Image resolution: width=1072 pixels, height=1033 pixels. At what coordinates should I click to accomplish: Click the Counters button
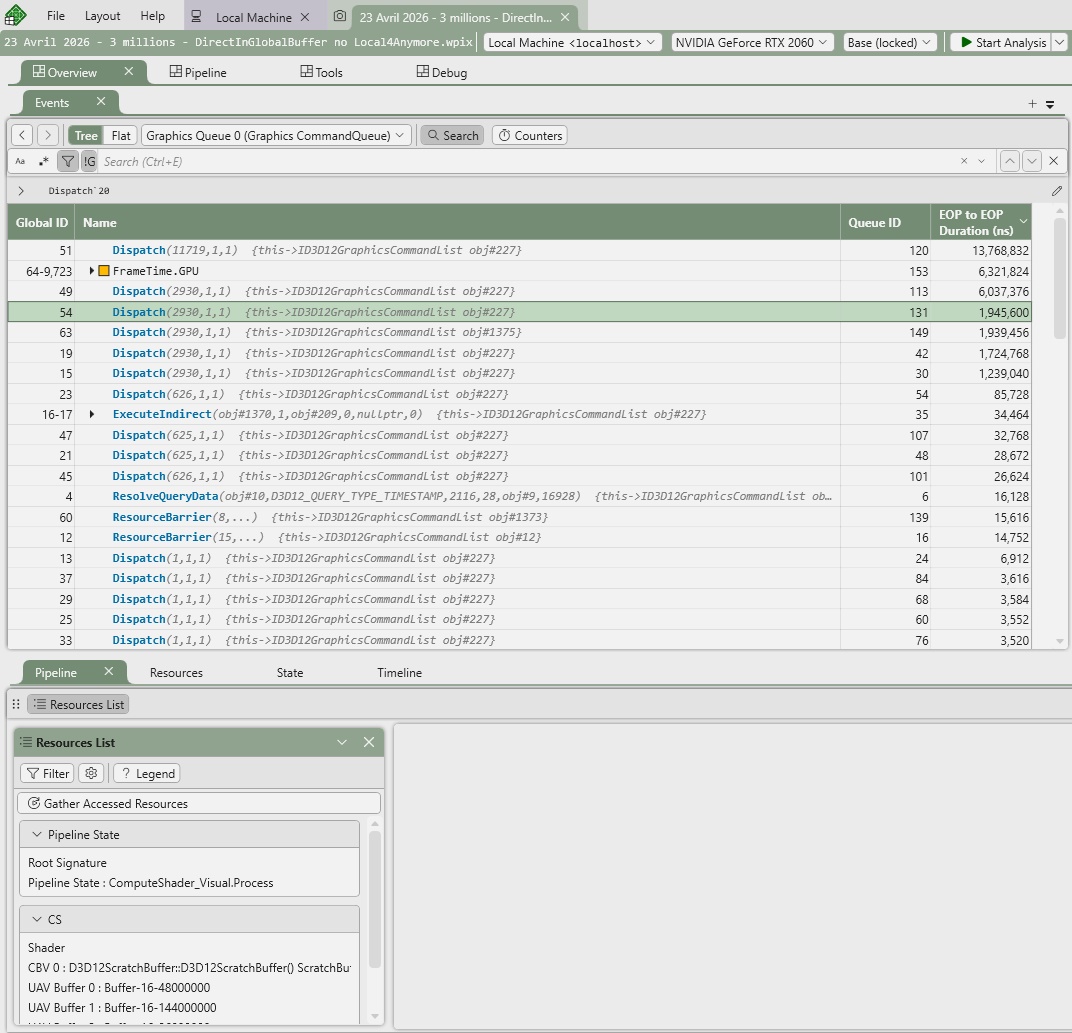point(530,135)
